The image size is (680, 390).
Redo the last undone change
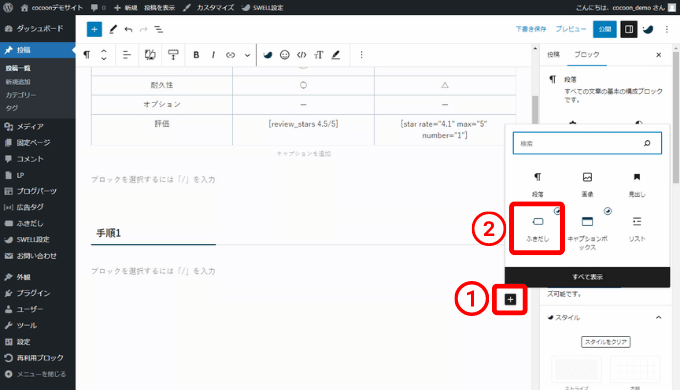pyautogui.click(x=144, y=29)
